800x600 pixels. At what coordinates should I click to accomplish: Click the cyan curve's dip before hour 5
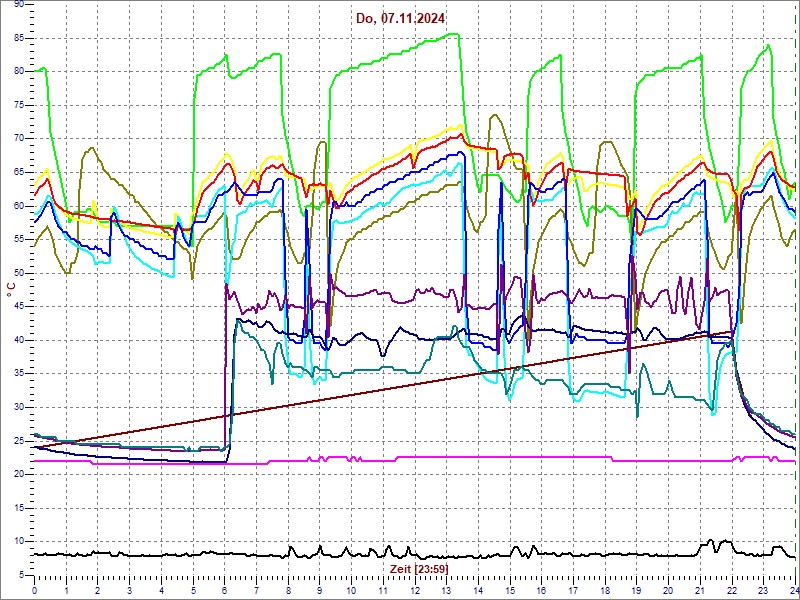click(173, 275)
